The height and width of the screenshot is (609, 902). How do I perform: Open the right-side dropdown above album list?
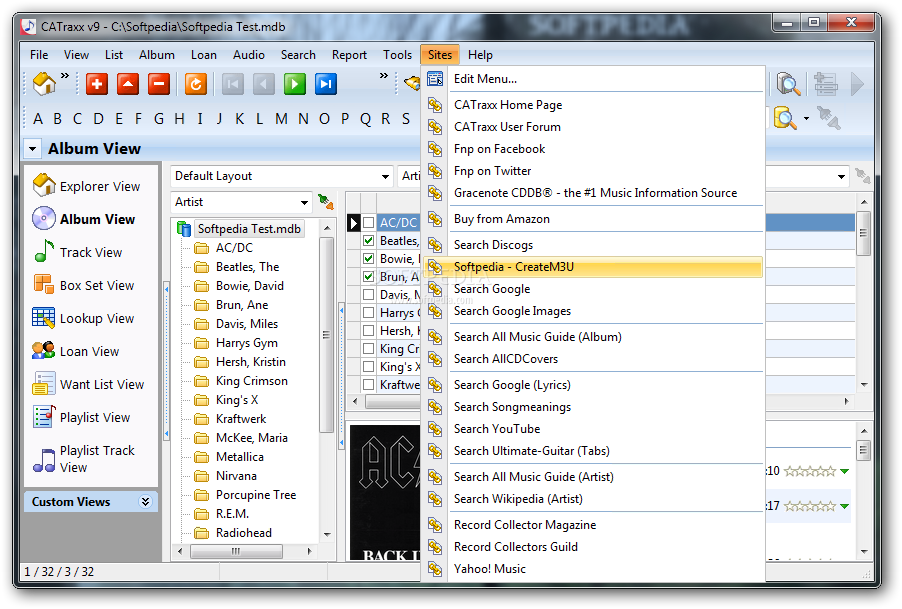(841, 177)
